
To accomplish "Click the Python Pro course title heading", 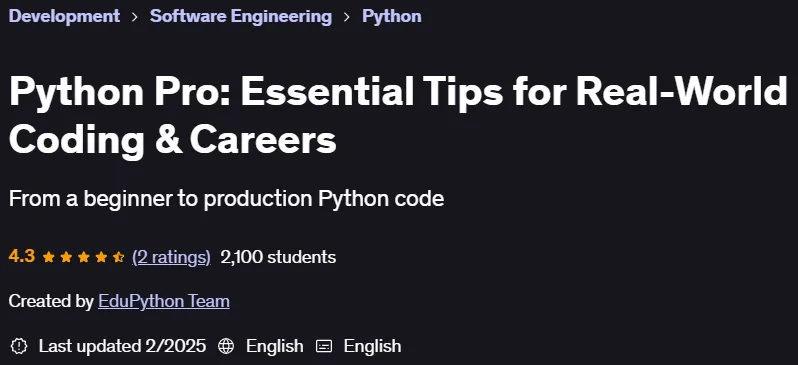I will pyautogui.click(x=398, y=117).
